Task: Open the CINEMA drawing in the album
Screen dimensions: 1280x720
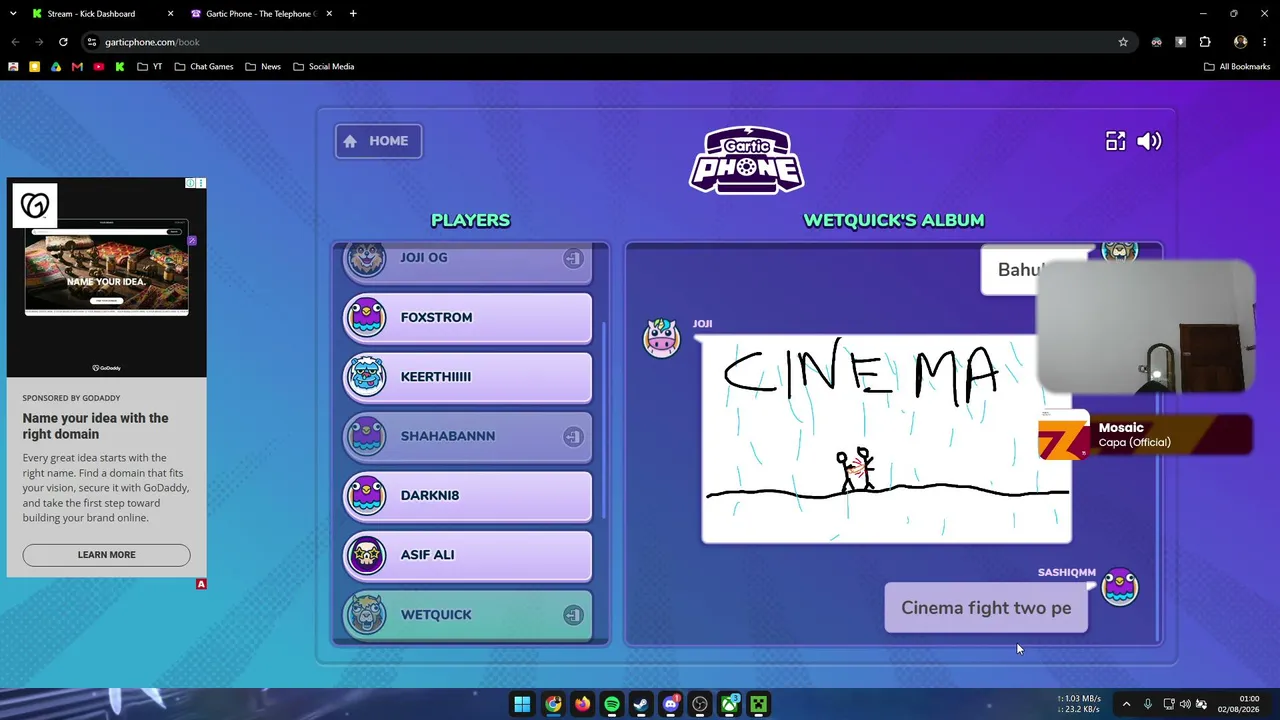Action: coord(886,439)
